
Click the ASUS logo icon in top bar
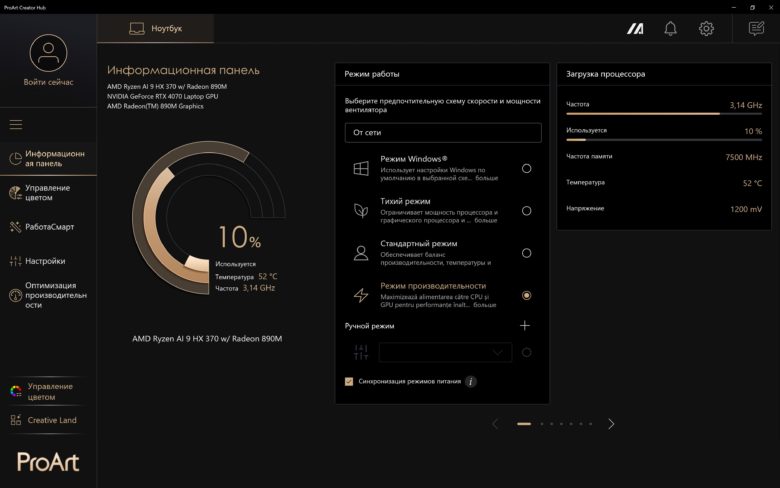click(635, 29)
